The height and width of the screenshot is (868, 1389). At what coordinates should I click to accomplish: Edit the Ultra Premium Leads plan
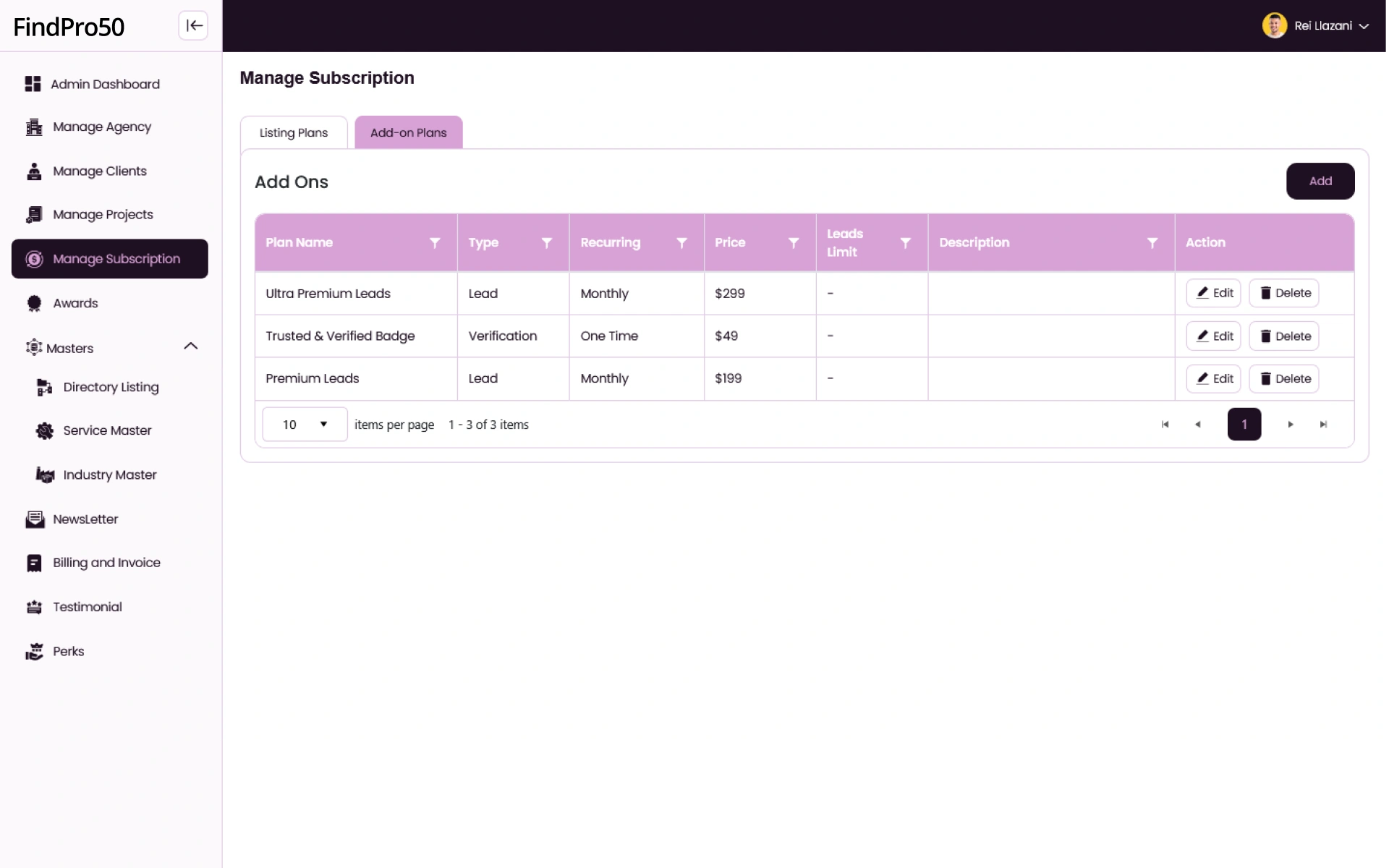pyautogui.click(x=1213, y=293)
